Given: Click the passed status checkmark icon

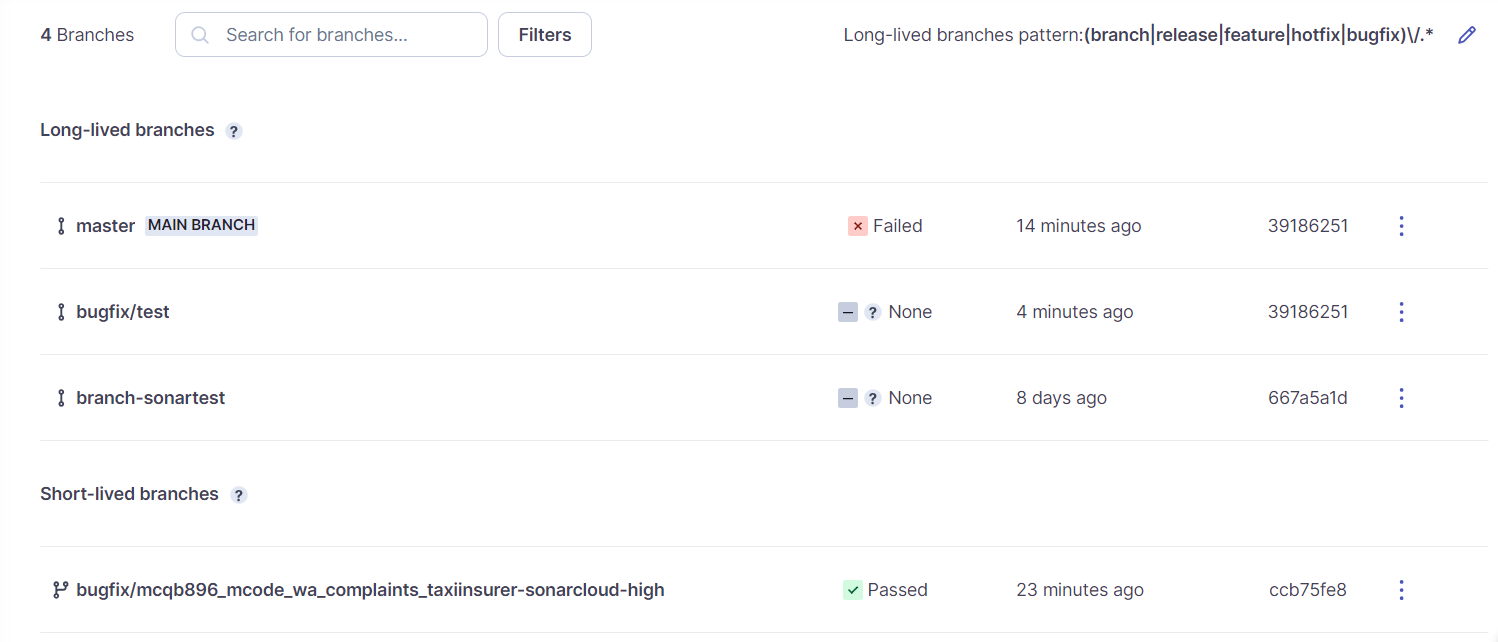Looking at the screenshot, I should [x=852, y=590].
